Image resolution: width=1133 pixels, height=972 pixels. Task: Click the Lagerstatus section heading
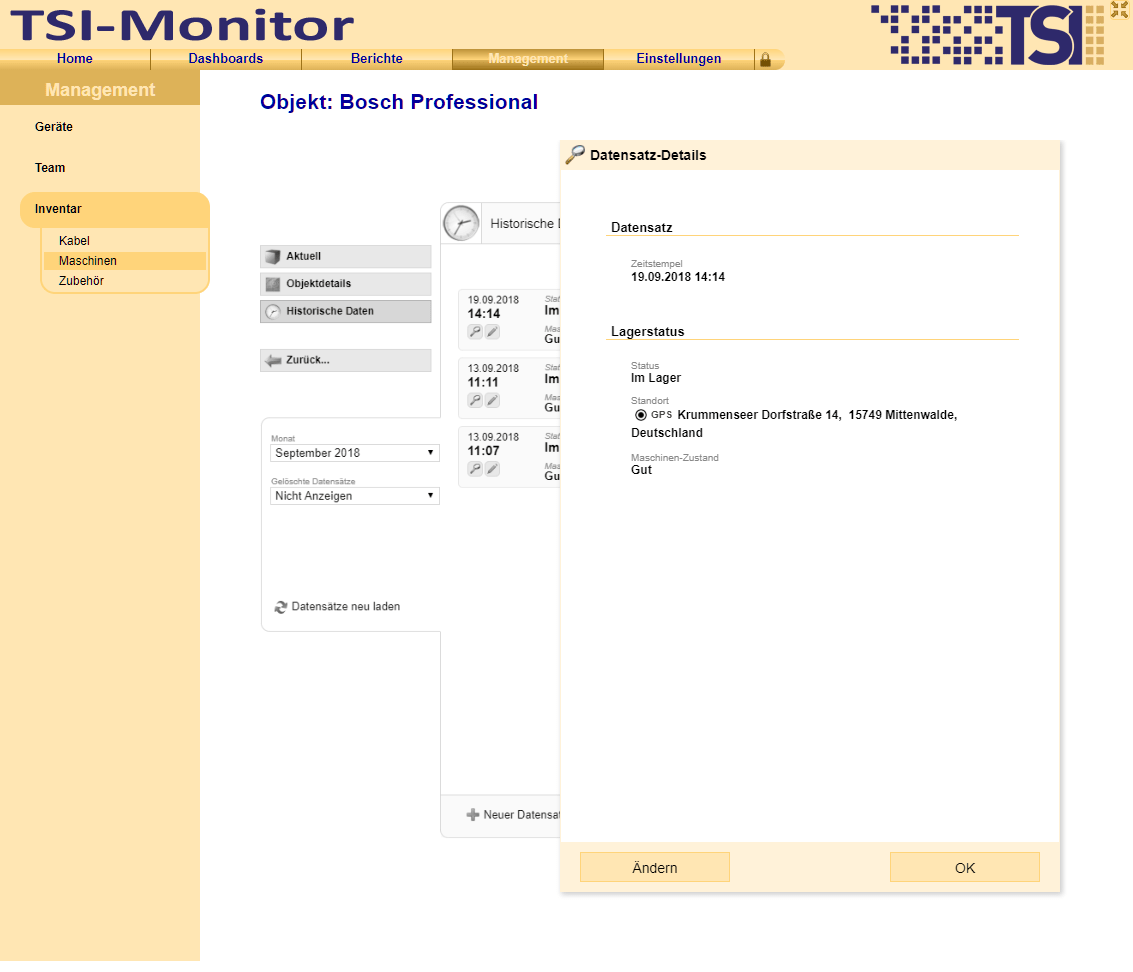point(647,332)
